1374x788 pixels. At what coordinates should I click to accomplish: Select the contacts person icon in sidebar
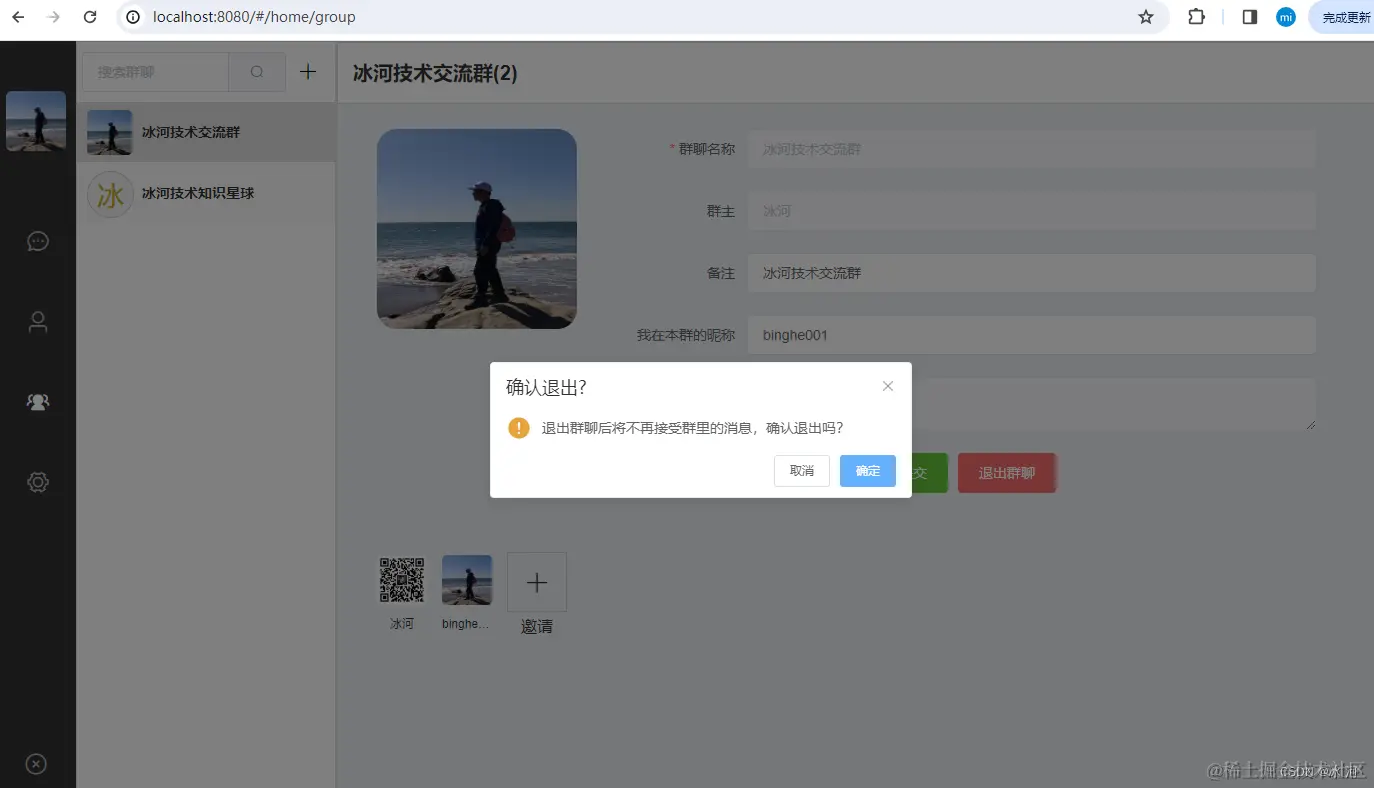[x=37, y=321]
